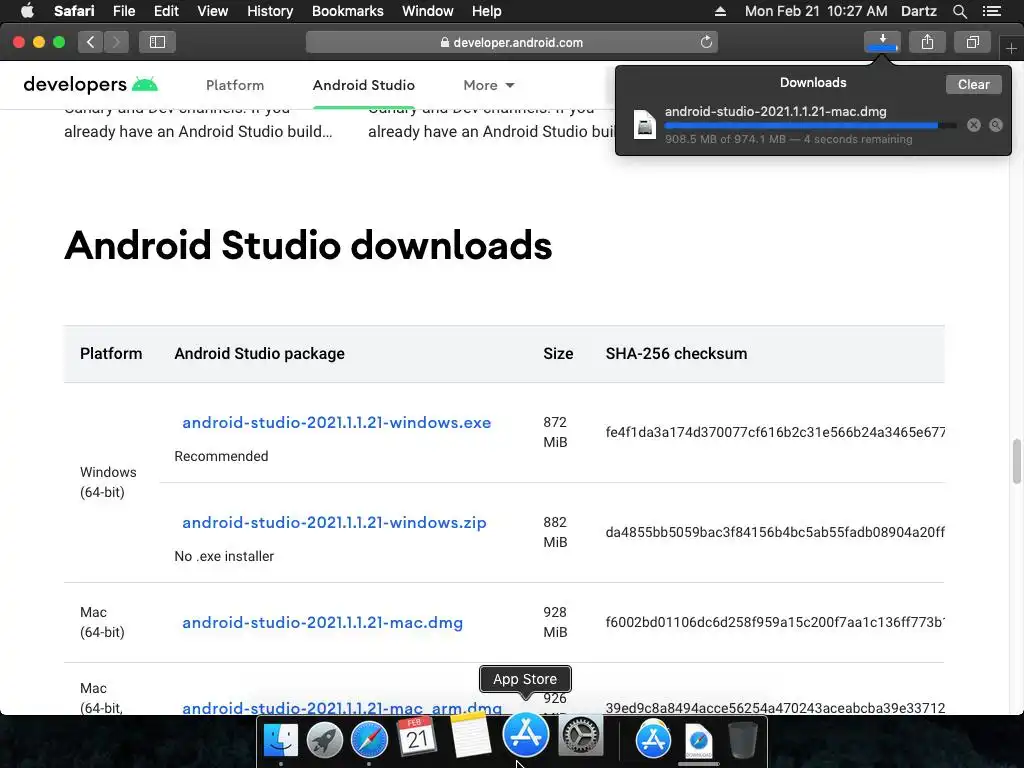
Task: Download android-studio-2021.1.1.21-mac.dmg link in the table
Action: [323, 622]
